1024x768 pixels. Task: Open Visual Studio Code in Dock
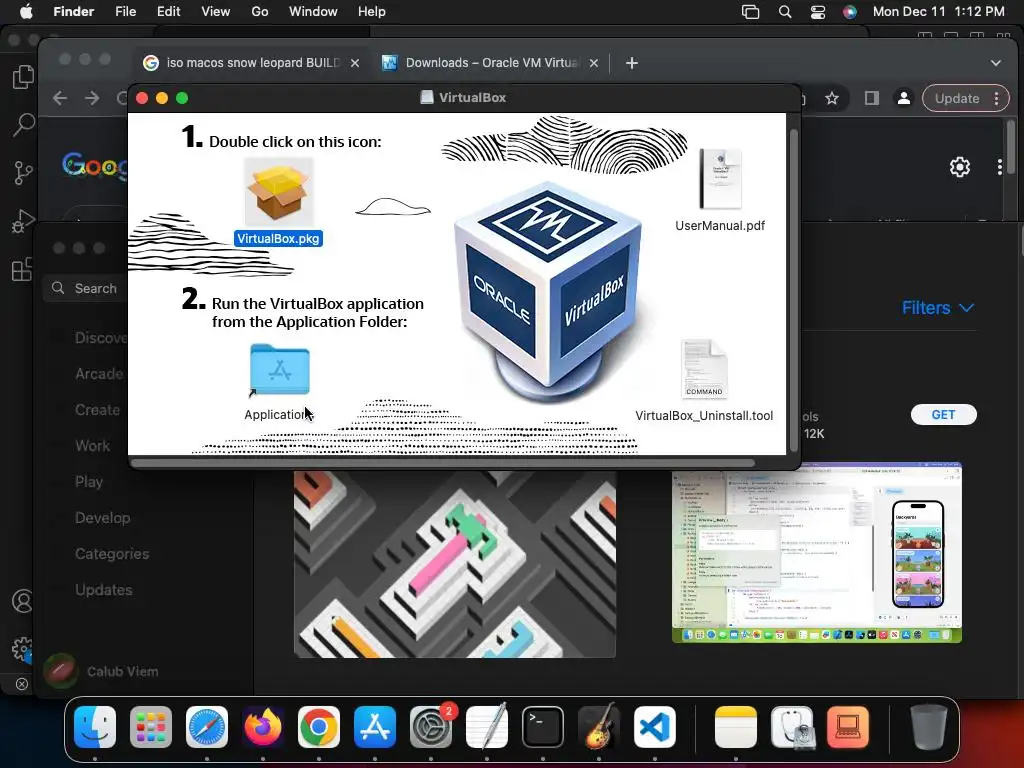[655, 727]
